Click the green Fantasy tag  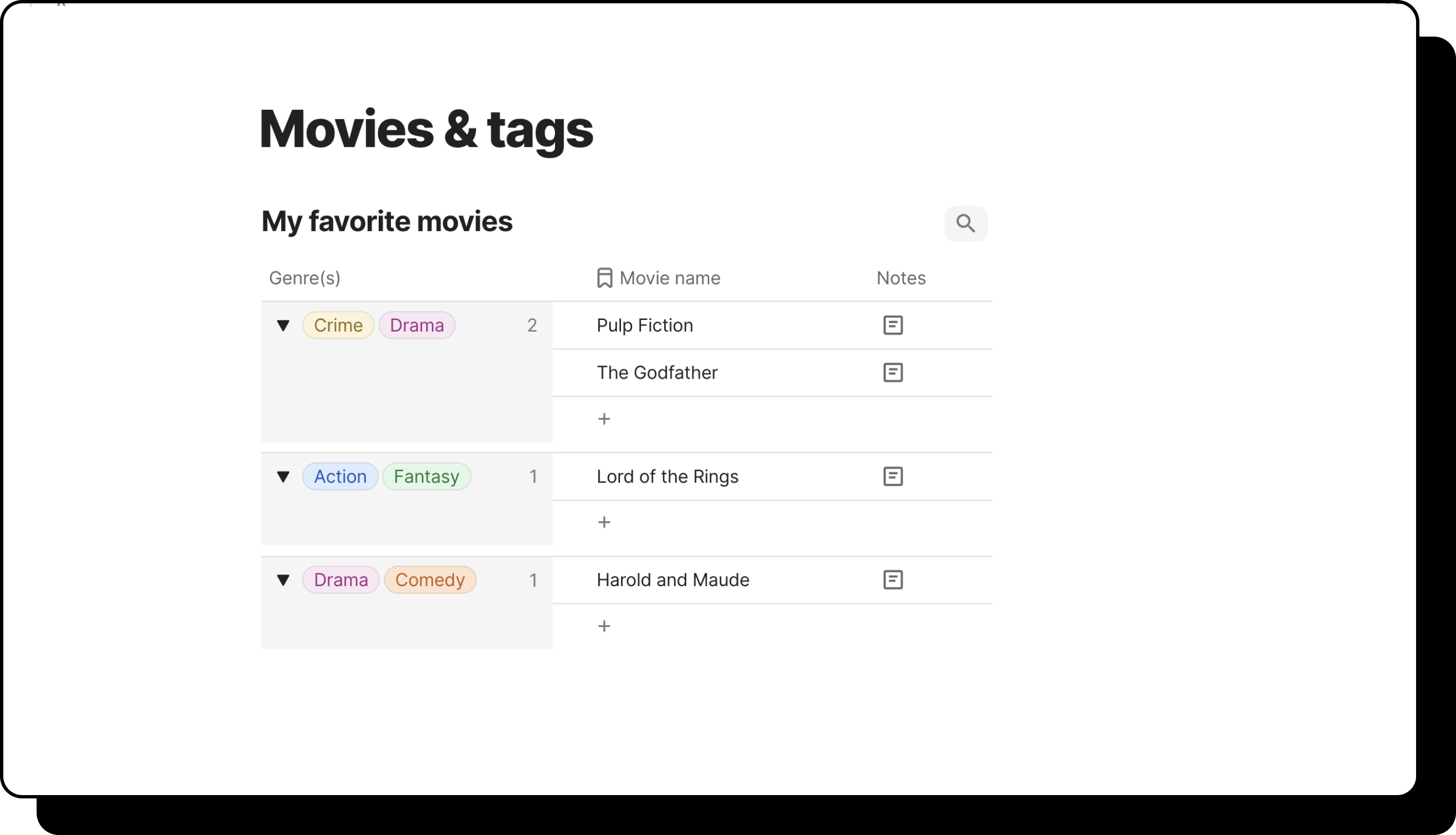pos(426,477)
